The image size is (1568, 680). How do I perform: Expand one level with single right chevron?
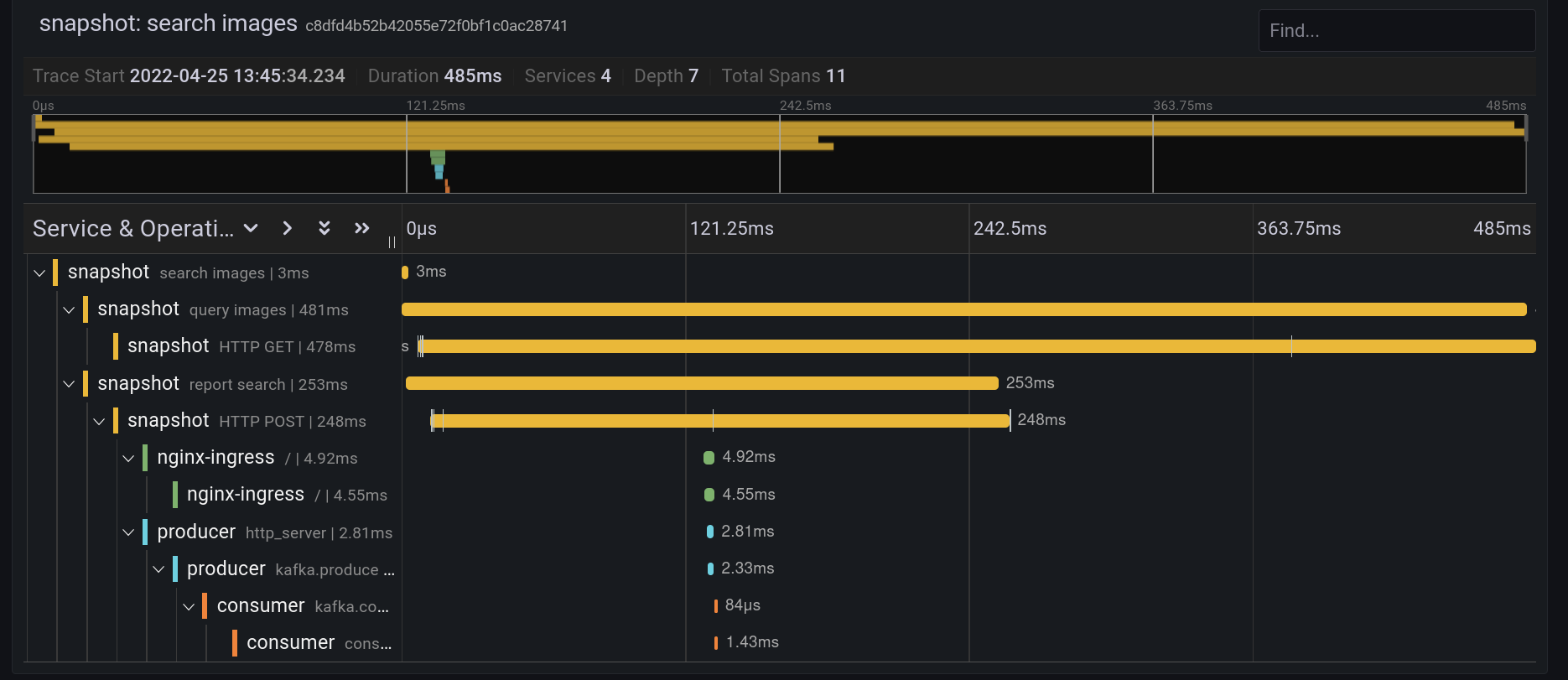(288, 228)
